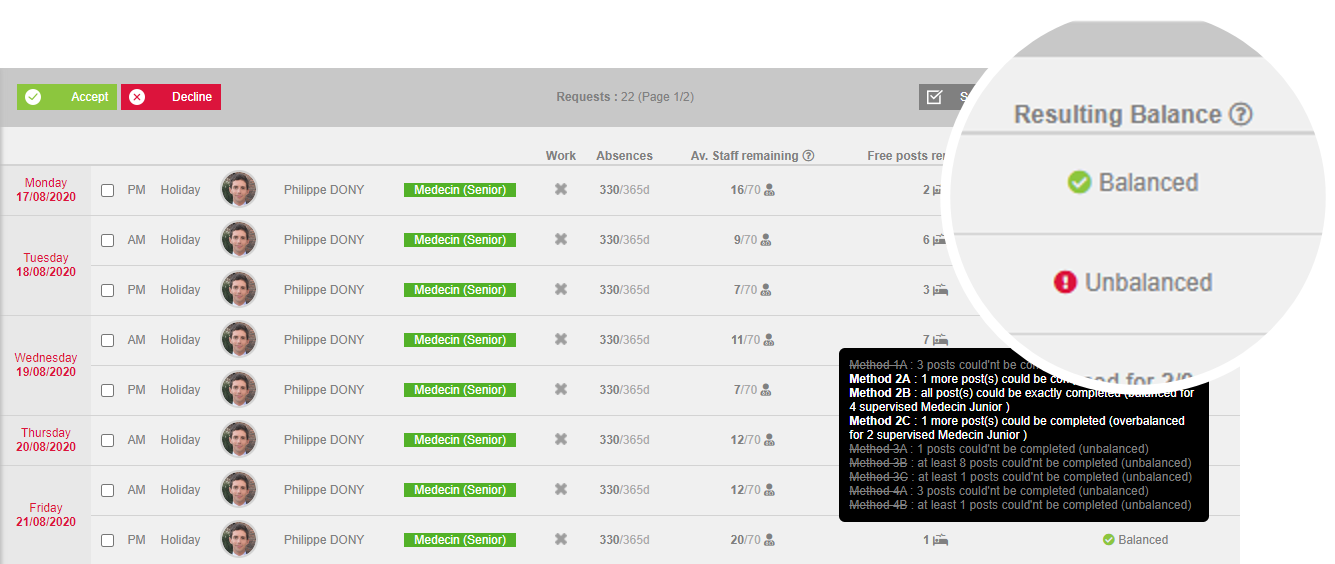This screenshot has height=564, width=1335.
Task: Click the Work cross icon in Friday PM row
Action: (x=561, y=539)
